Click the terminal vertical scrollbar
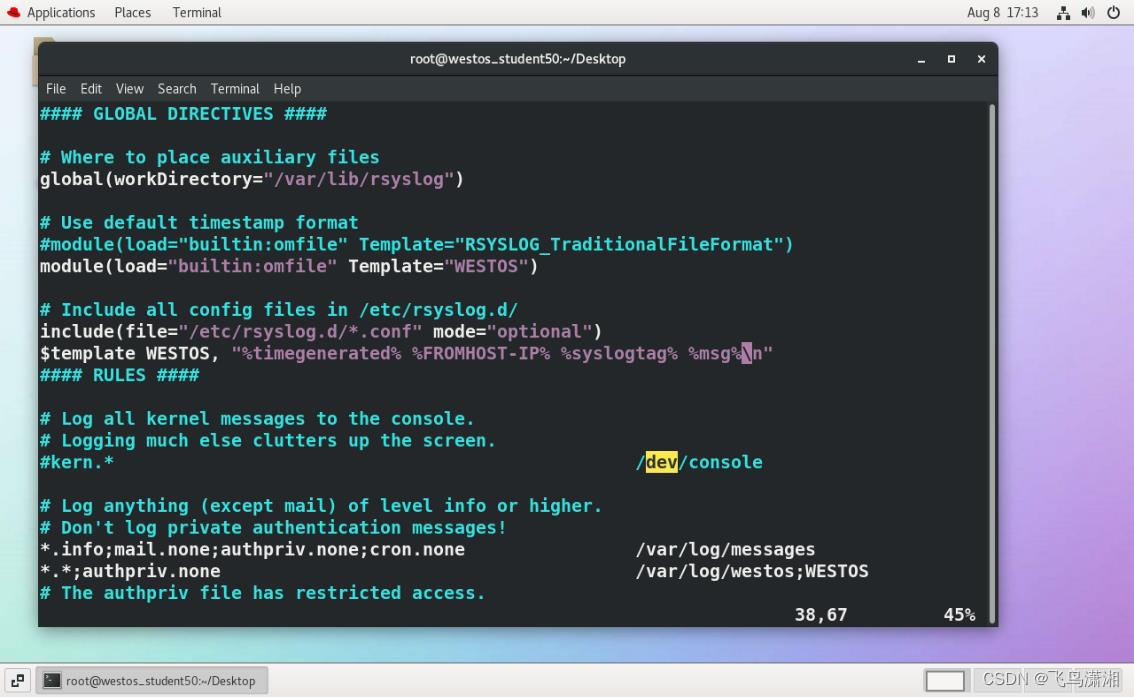The image size is (1134, 697). (x=992, y=364)
